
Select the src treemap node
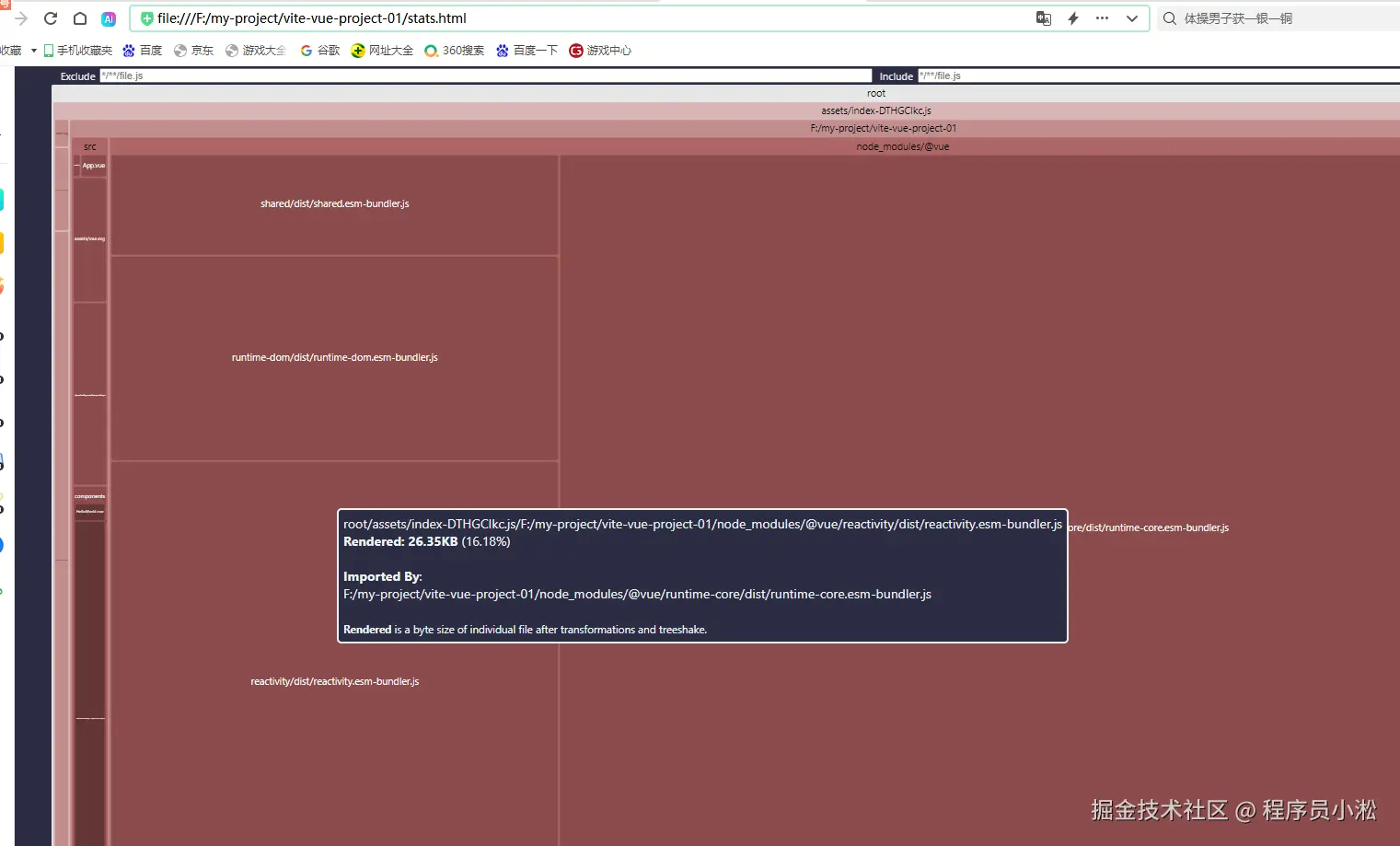(x=90, y=146)
